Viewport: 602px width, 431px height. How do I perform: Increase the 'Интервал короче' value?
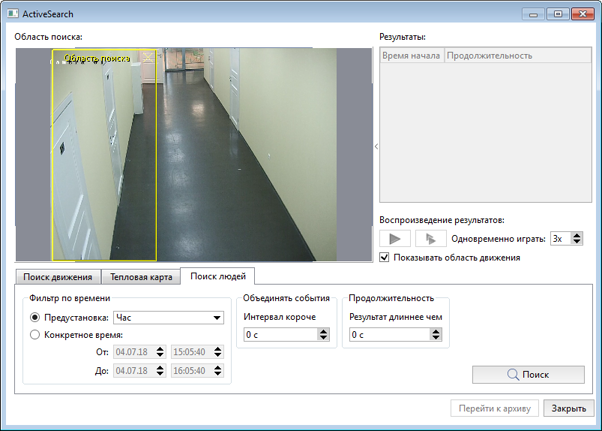pyautogui.click(x=323, y=331)
